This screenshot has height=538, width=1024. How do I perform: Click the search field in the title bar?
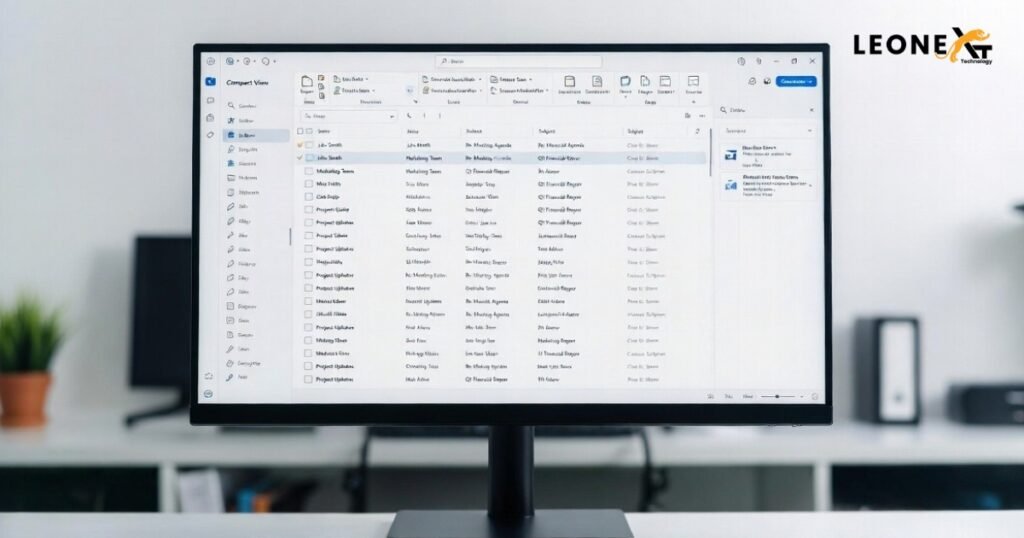(519, 61)
